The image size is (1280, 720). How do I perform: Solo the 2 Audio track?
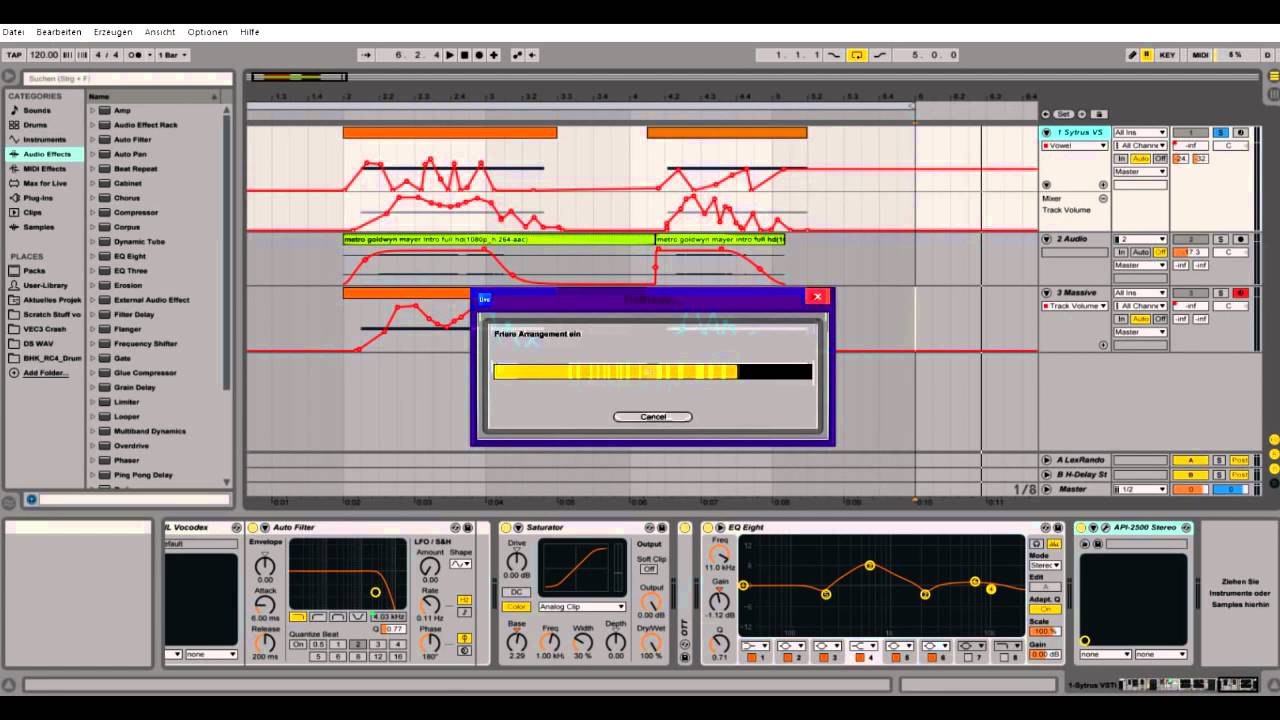1220,239
